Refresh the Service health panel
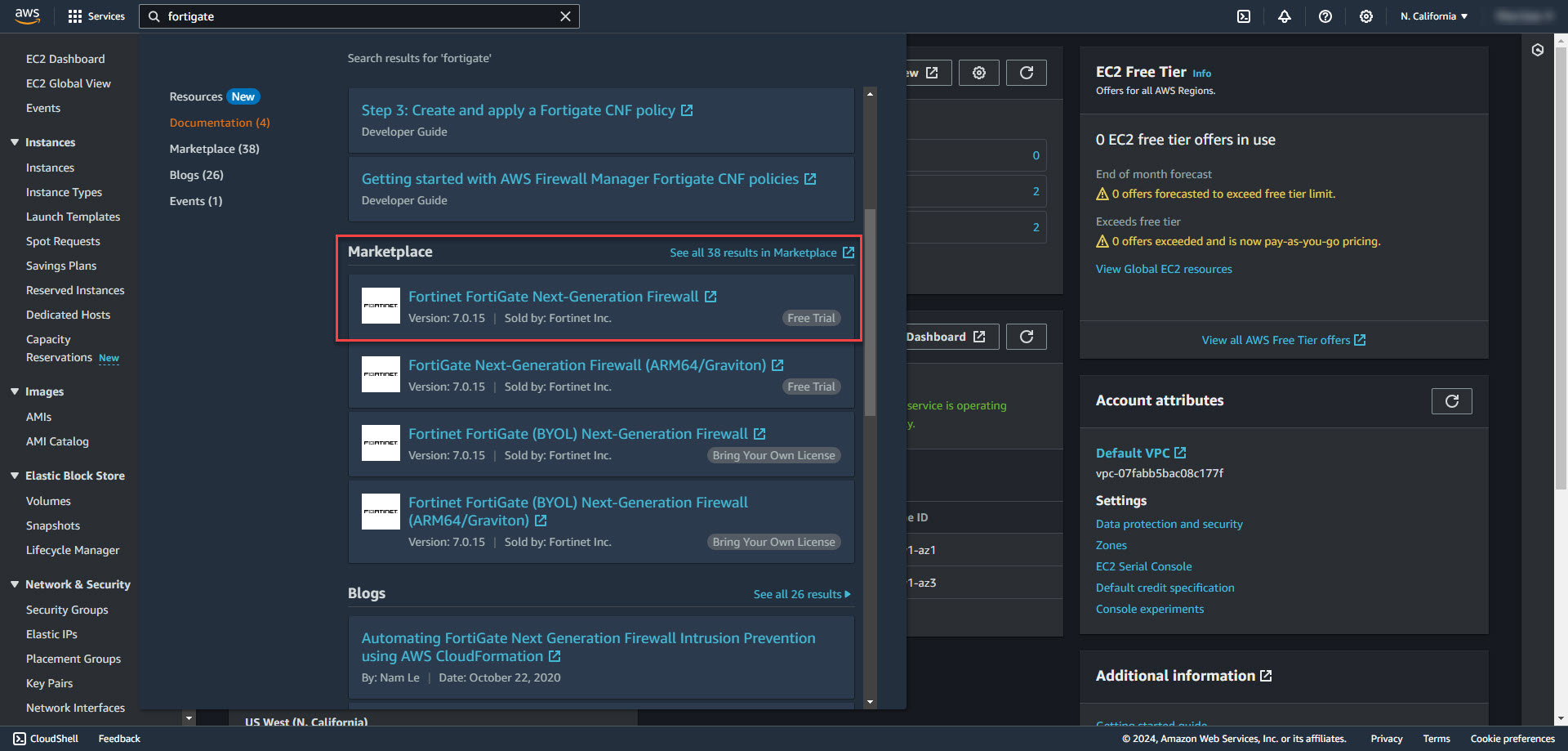 1027,337
